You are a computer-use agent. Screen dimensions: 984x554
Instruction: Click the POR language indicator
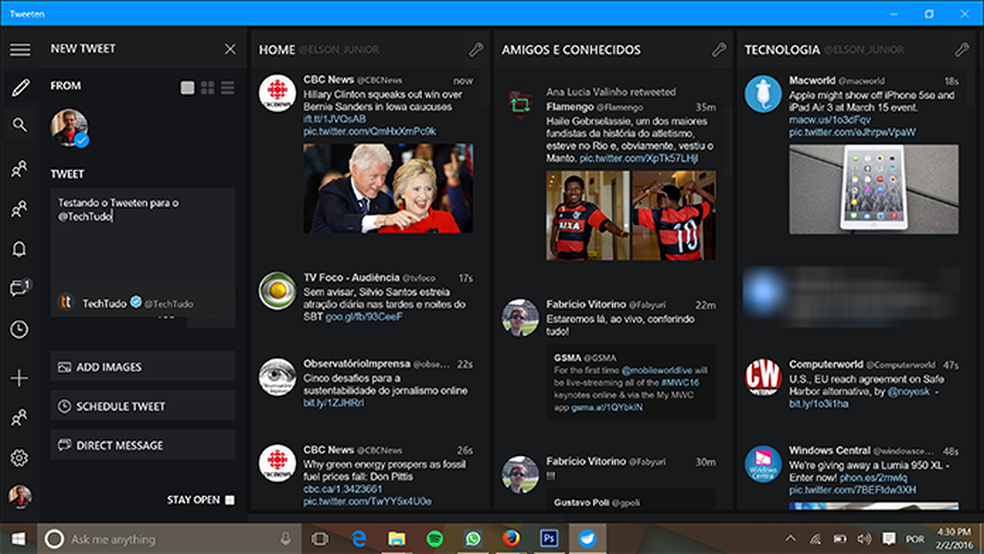pyautogui.click(x=915, y=539)
